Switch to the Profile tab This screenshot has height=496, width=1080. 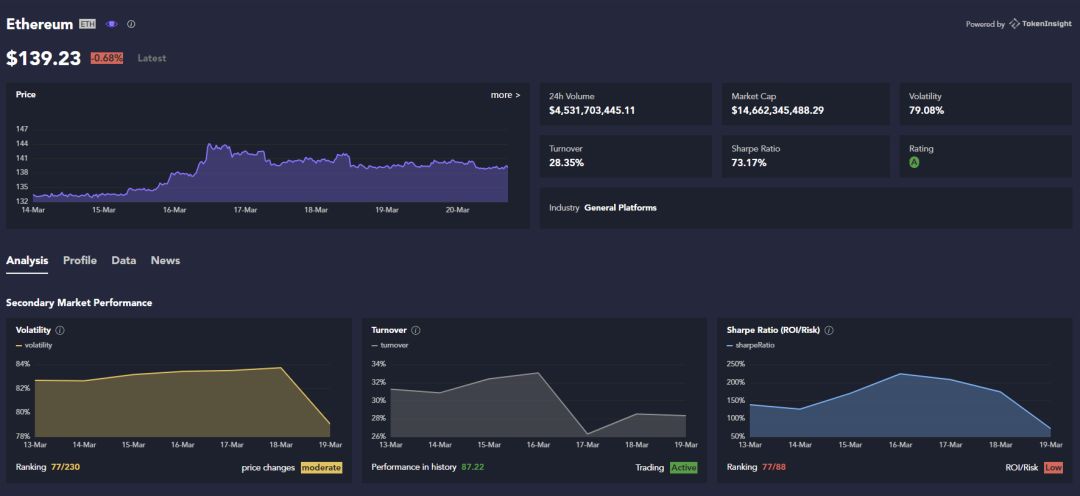80,260
